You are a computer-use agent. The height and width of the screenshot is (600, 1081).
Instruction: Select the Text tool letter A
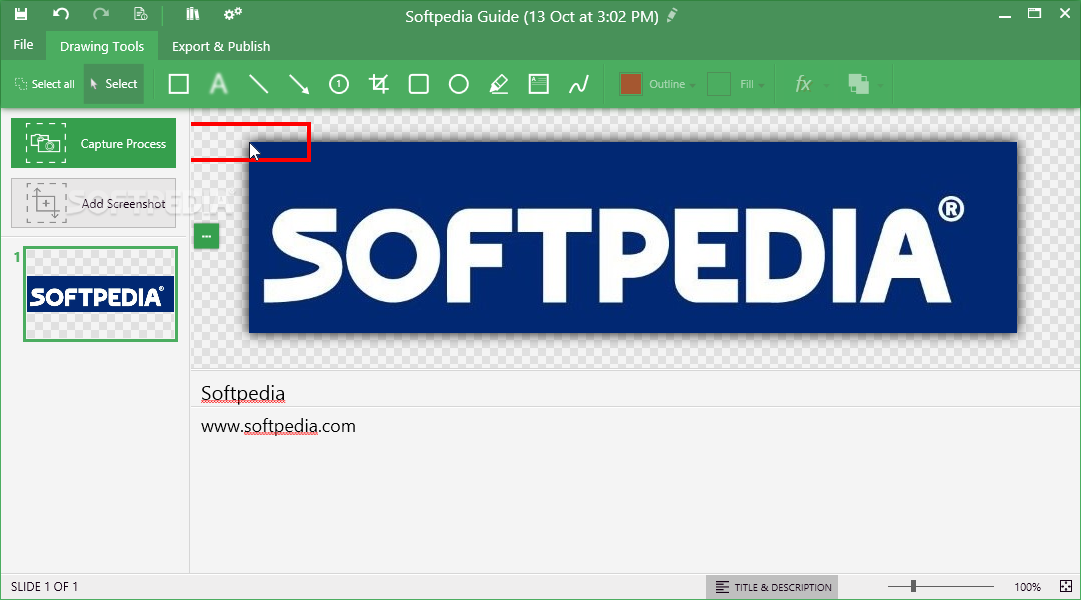[219, 84]
